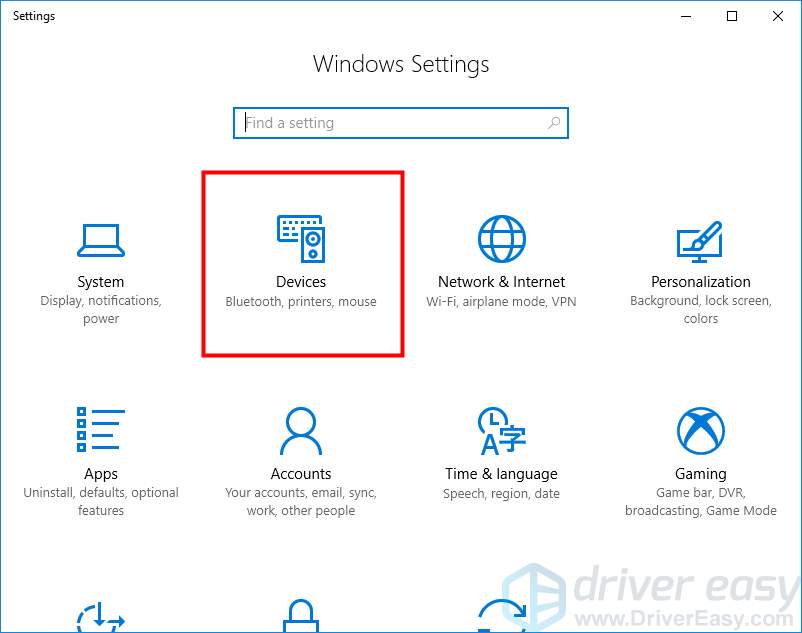Minimize the Settings window
Viewport: 802px width, 633px height.
[686, 16]
